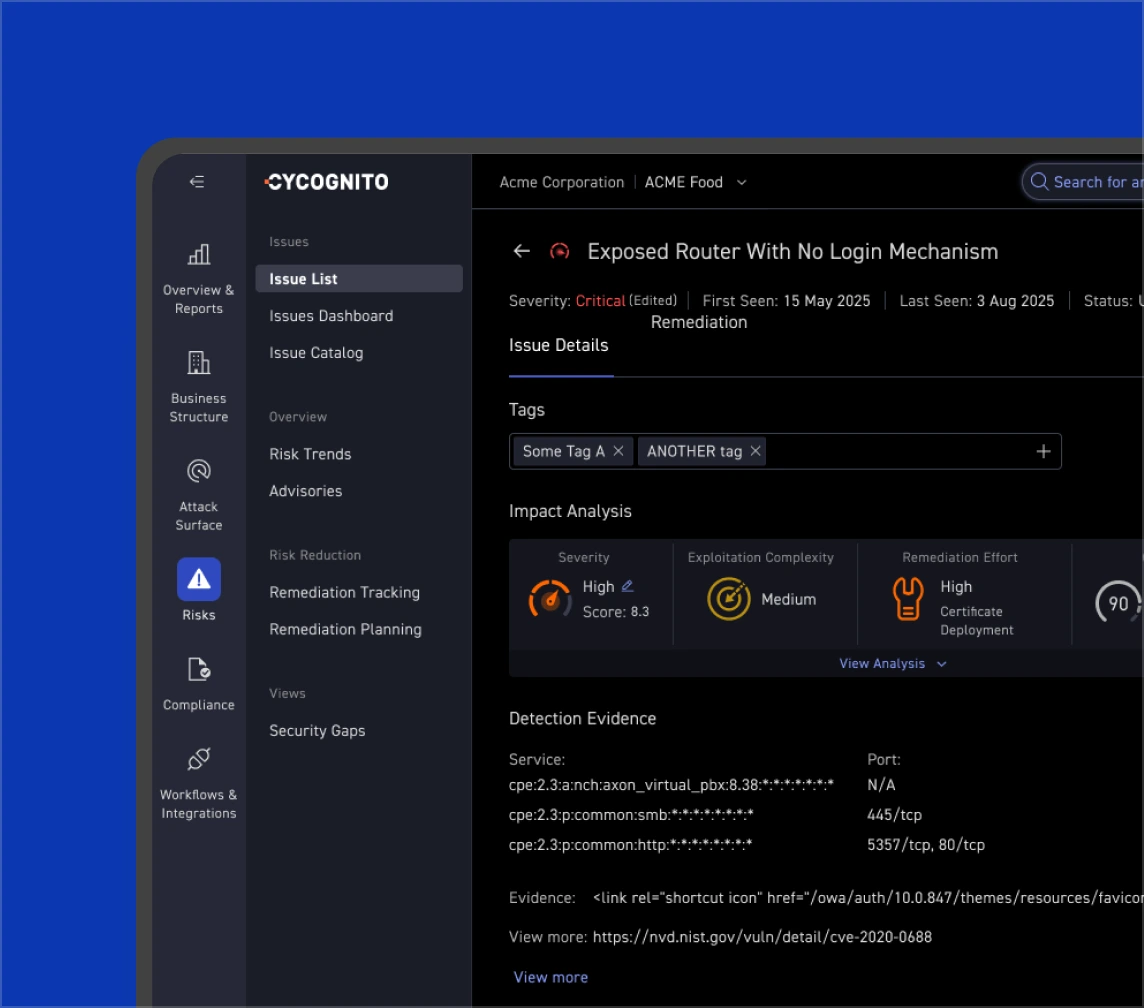Click the back arrow beside issue title
Image resolution: width=1144 pixels, height=1008 pixels.
click(521, 251)
